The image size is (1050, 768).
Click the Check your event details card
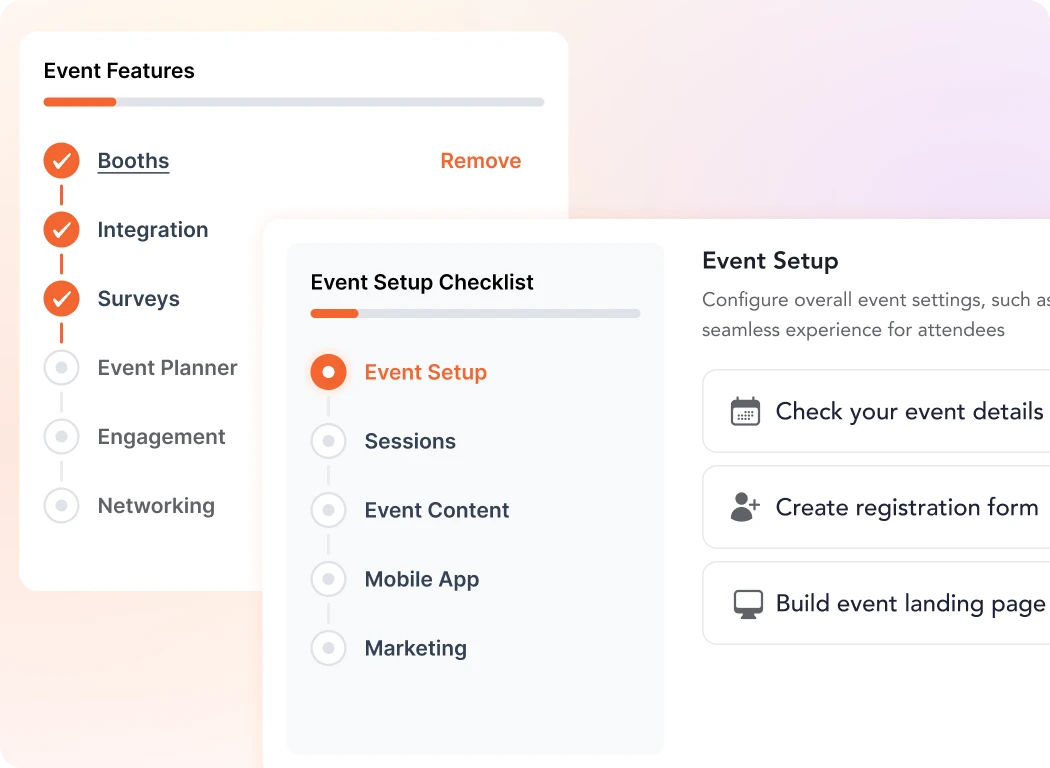tap(880, 411)
